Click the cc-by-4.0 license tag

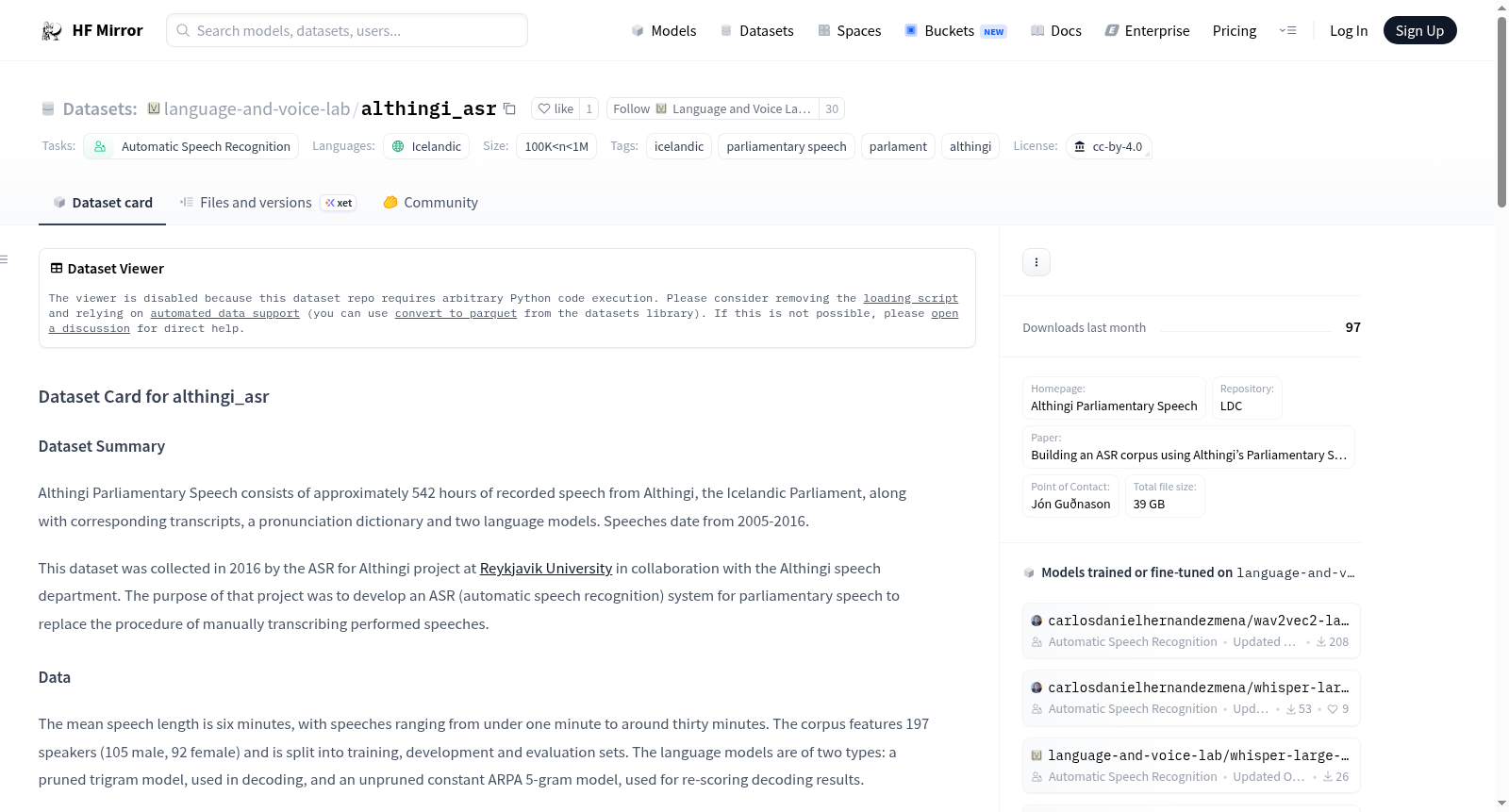1109,146
